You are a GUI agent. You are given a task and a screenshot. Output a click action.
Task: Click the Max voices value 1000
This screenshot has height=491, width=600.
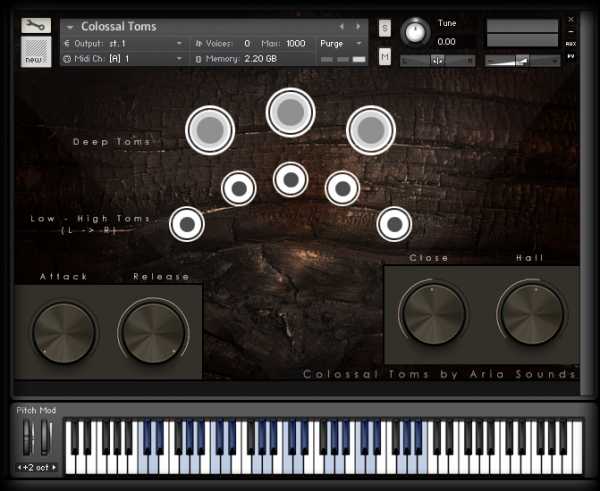tap(295, 43)
